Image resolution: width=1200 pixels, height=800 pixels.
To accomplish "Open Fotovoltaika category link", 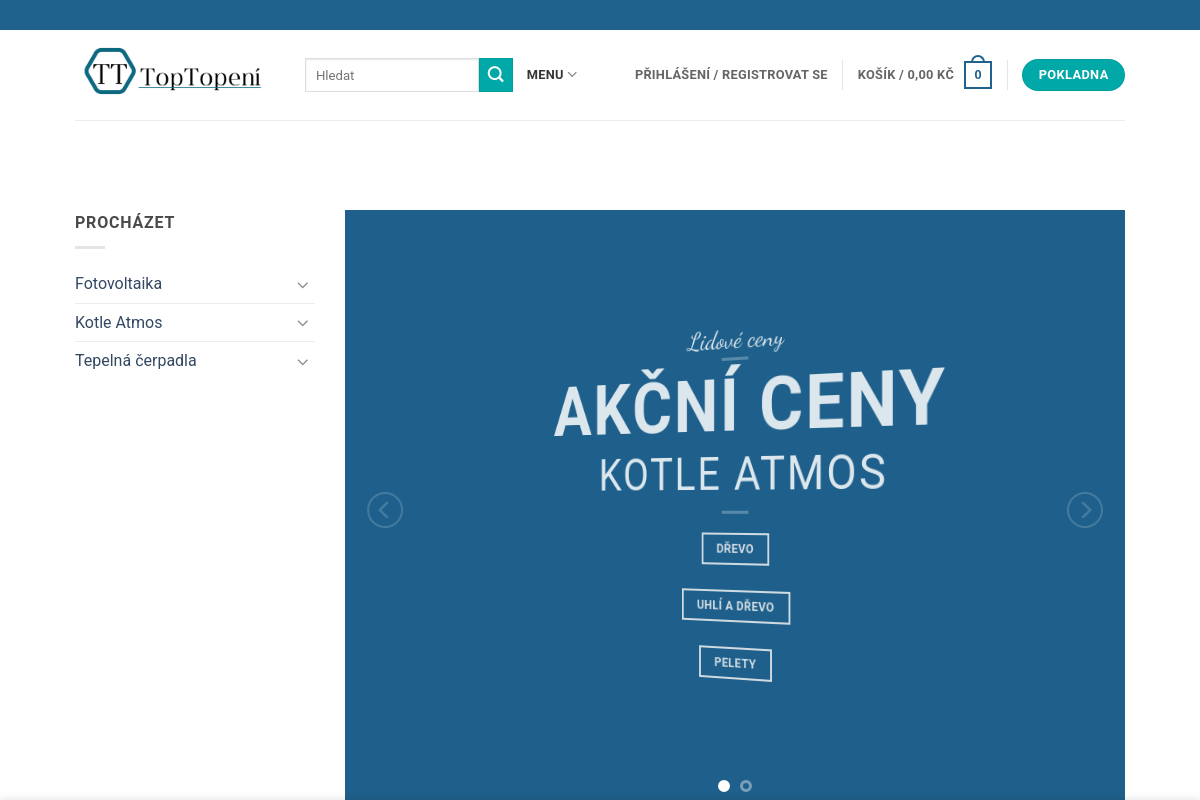I will 118,284.
